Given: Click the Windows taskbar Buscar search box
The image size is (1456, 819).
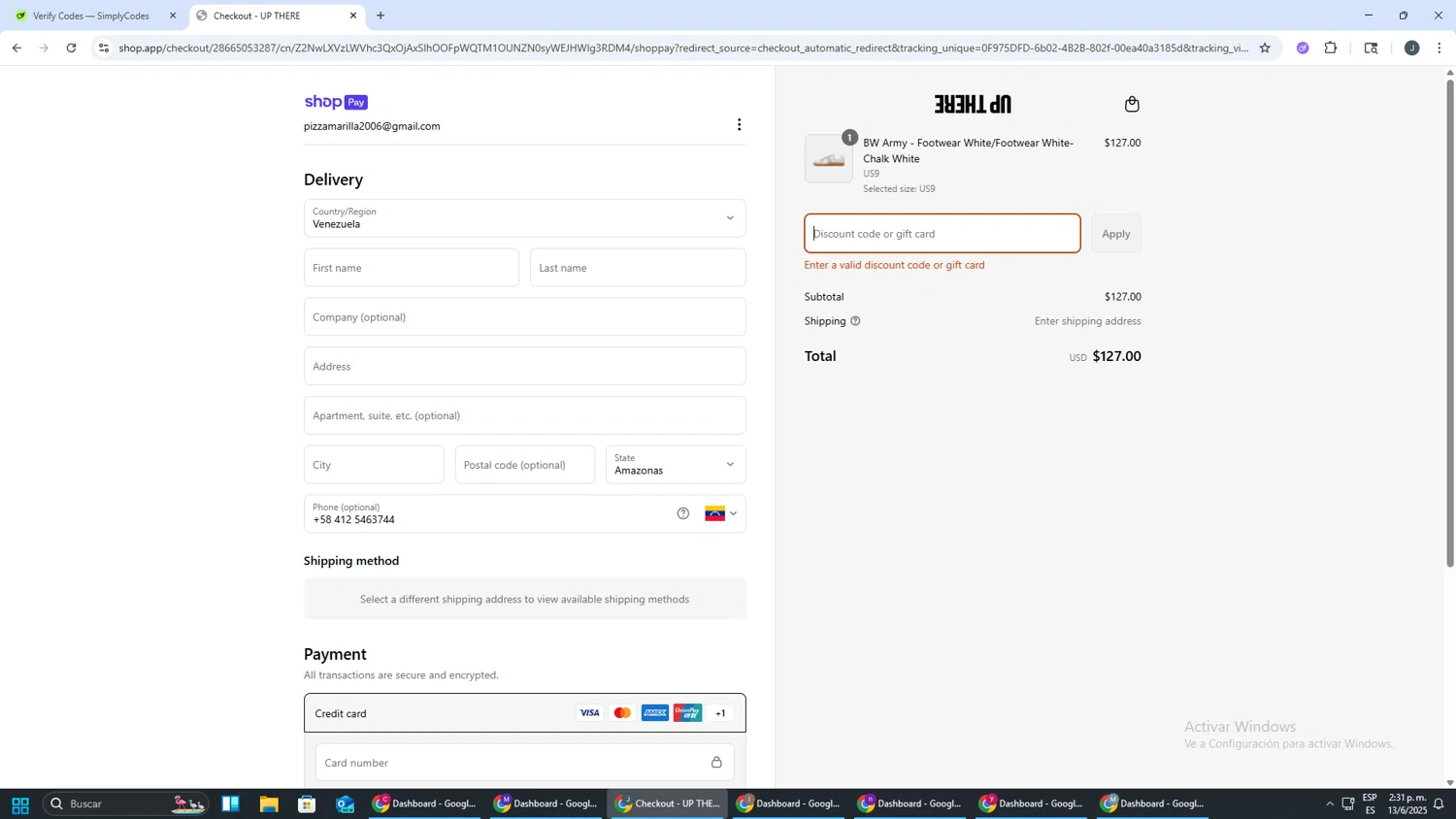Looking at the screenshot, I should coord(126,804).
